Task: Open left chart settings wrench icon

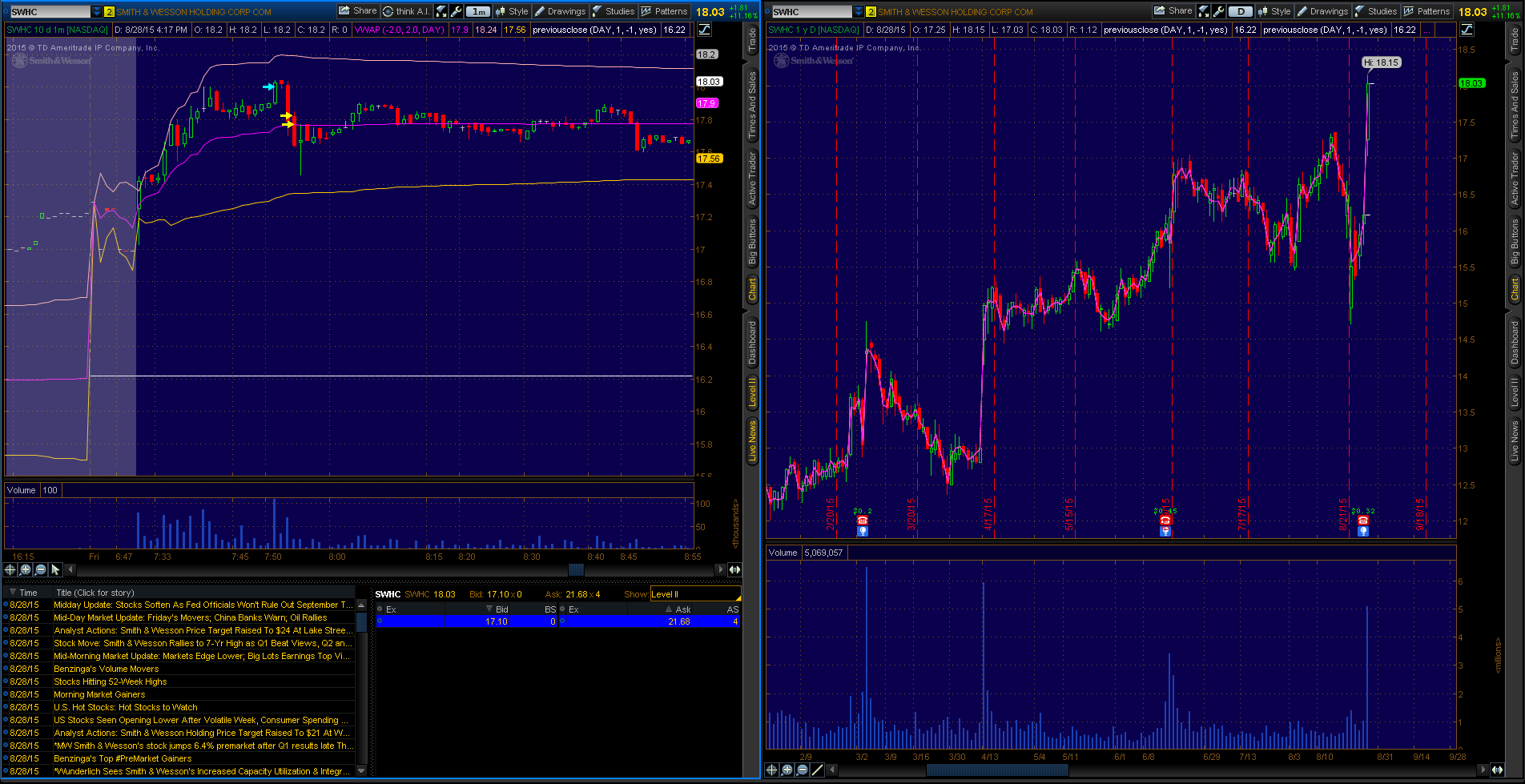Action: (x=456, y=11)
